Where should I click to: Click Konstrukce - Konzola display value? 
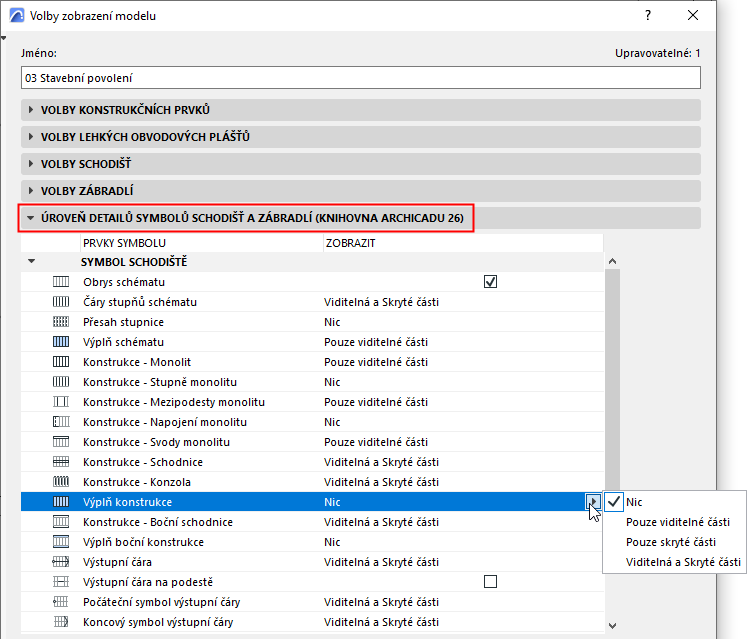click(x=381, y=482)
